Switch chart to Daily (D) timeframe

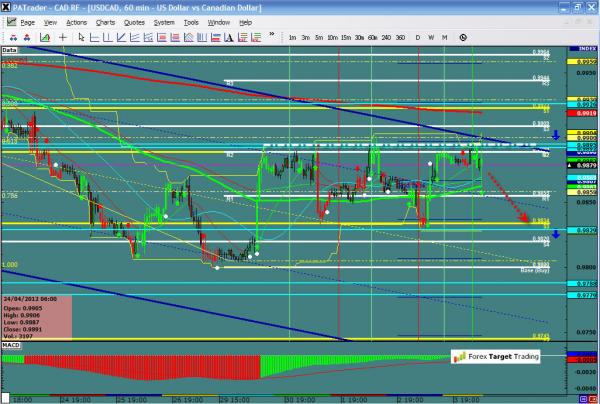[417, 37]
